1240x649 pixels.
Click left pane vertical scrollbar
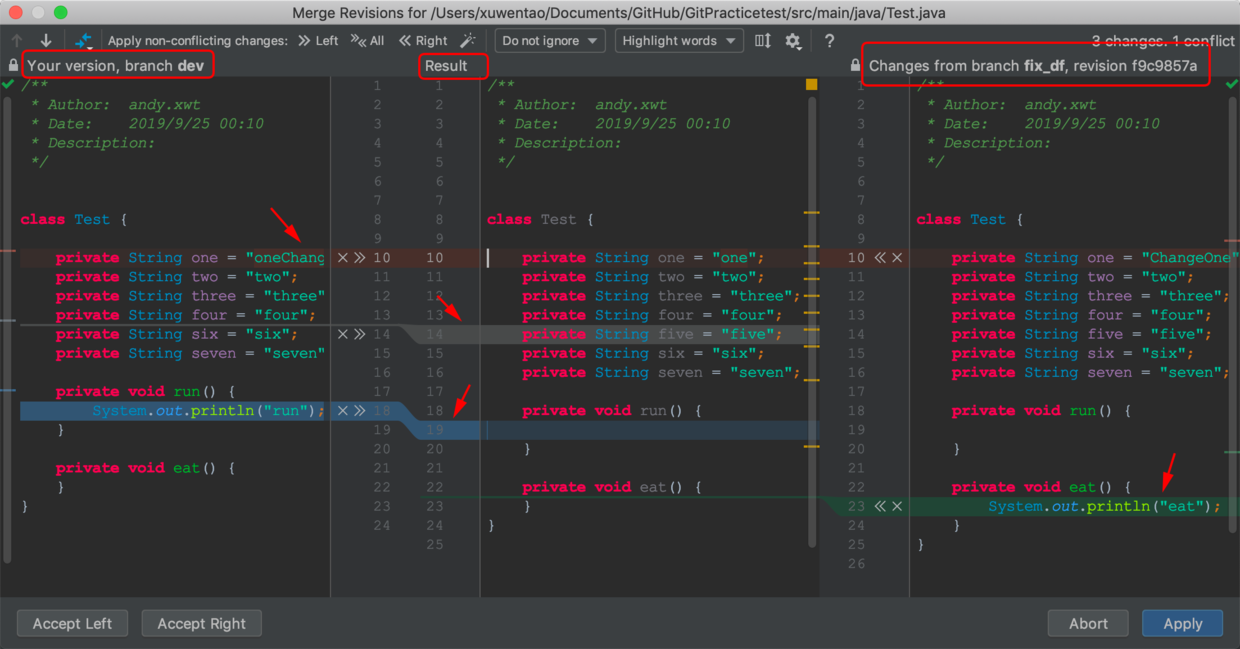click(8, 330)
